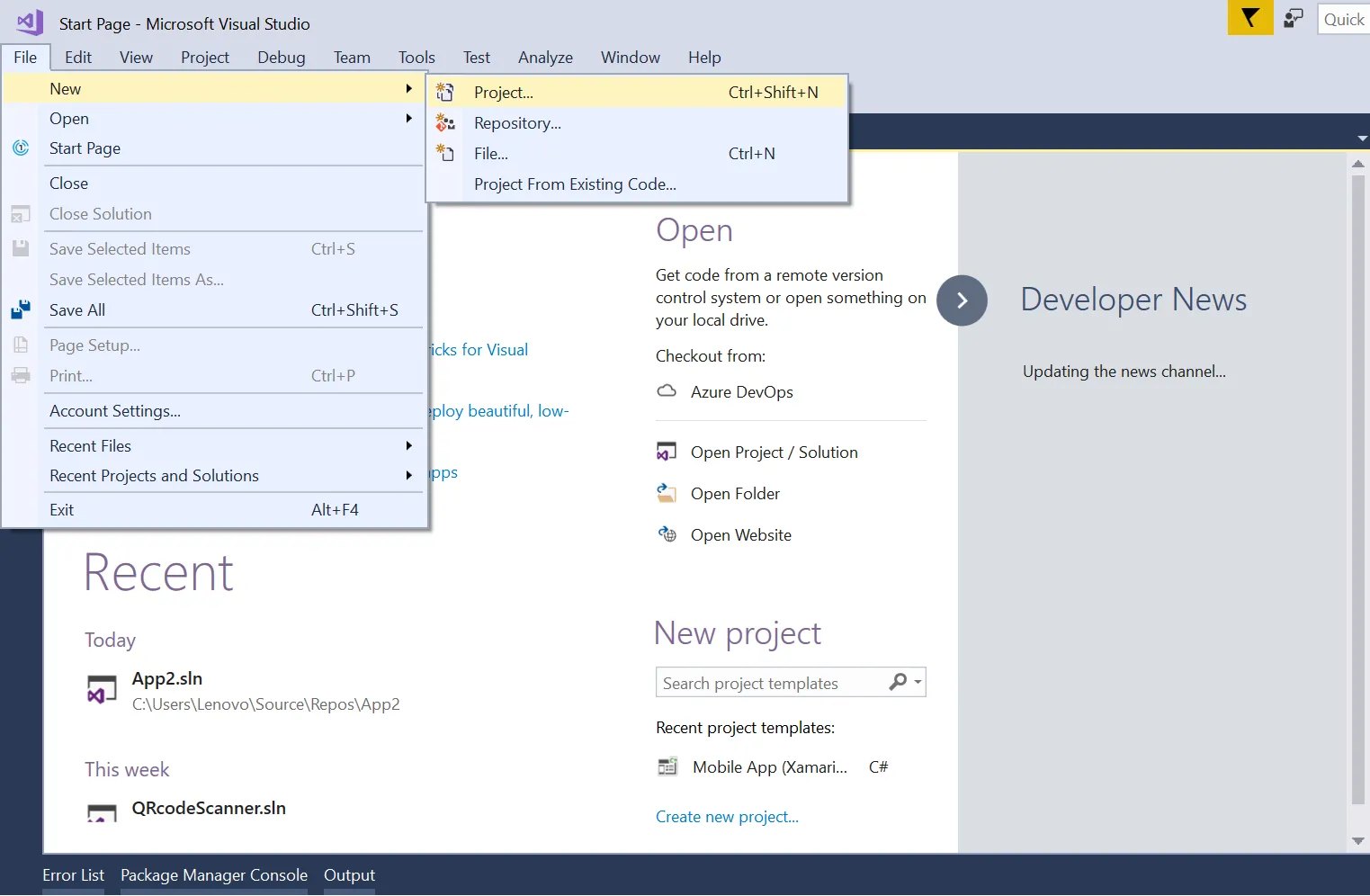Viewport: 1370px width, 896px height.
Task: Click the Azure DevOps checkout link
Action: (x=742, y=391)
